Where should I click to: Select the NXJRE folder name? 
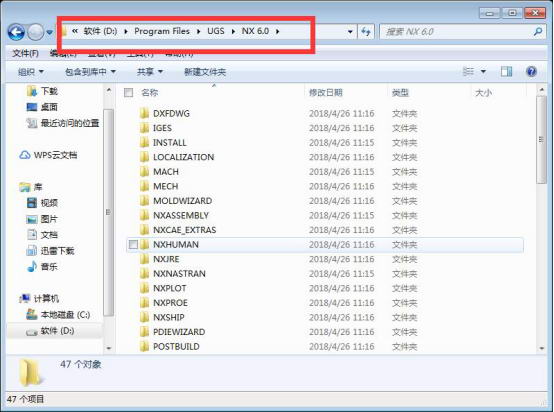[166, 259]
